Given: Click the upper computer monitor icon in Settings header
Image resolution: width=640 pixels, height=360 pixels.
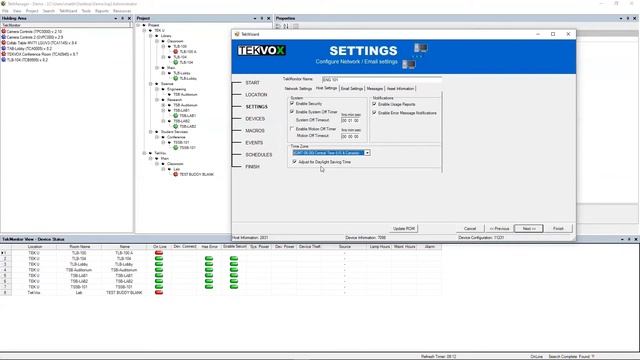Looking at the screenshot, I should [x=420, y=49].
